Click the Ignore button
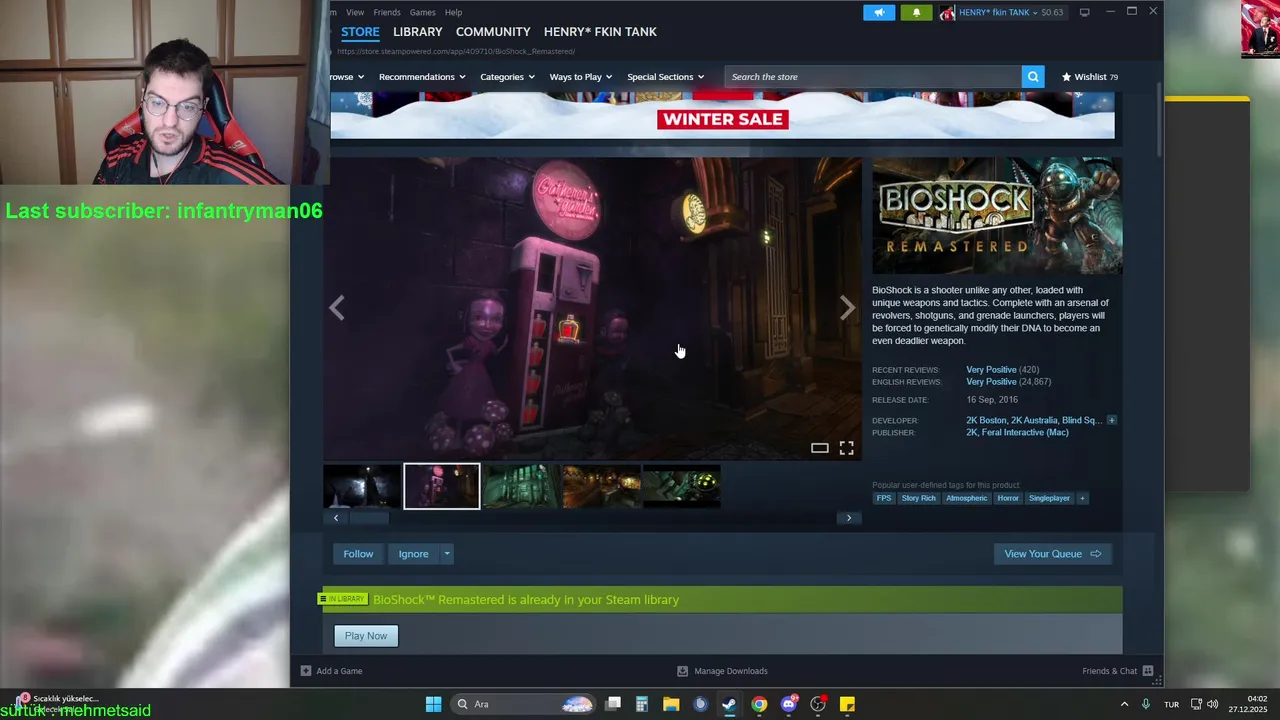Screen dimensions: 1280x720 pos(413,554)
